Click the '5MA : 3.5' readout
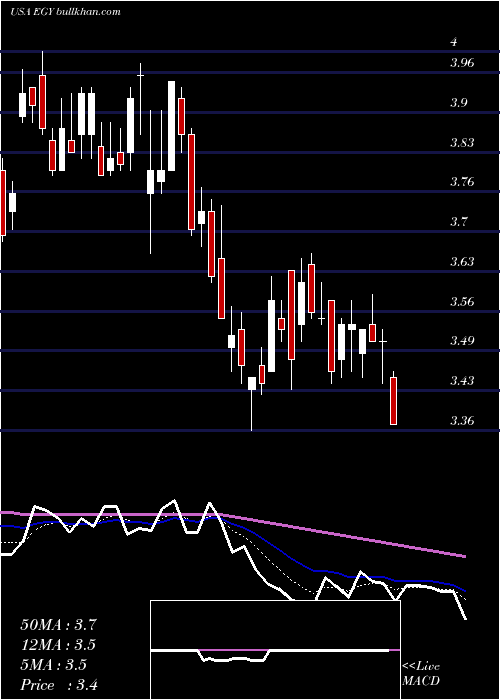This screenshot has width=500, height=700. coord(54,665)
